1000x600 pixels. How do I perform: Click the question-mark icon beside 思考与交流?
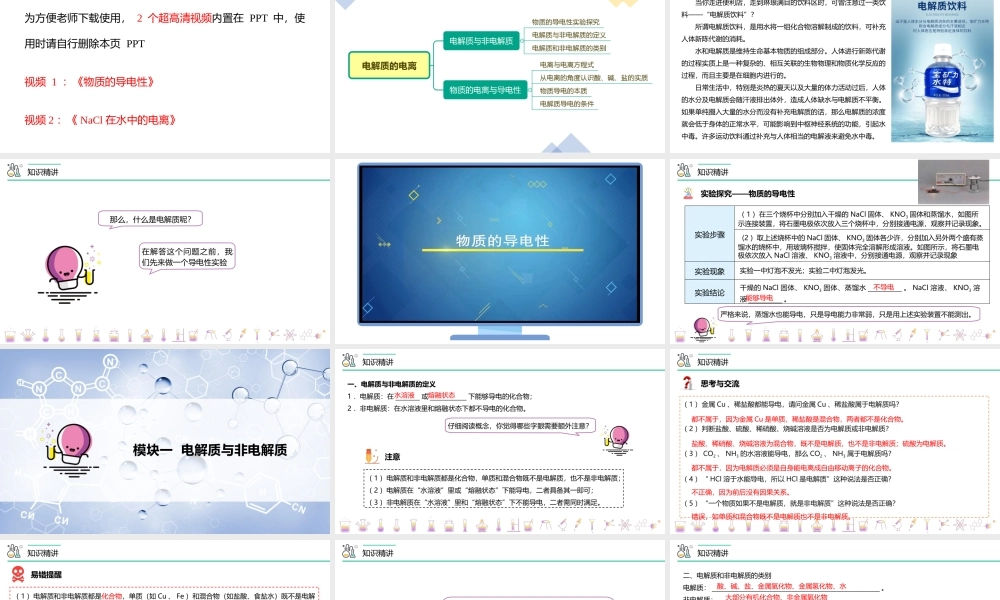pos(688,383)
